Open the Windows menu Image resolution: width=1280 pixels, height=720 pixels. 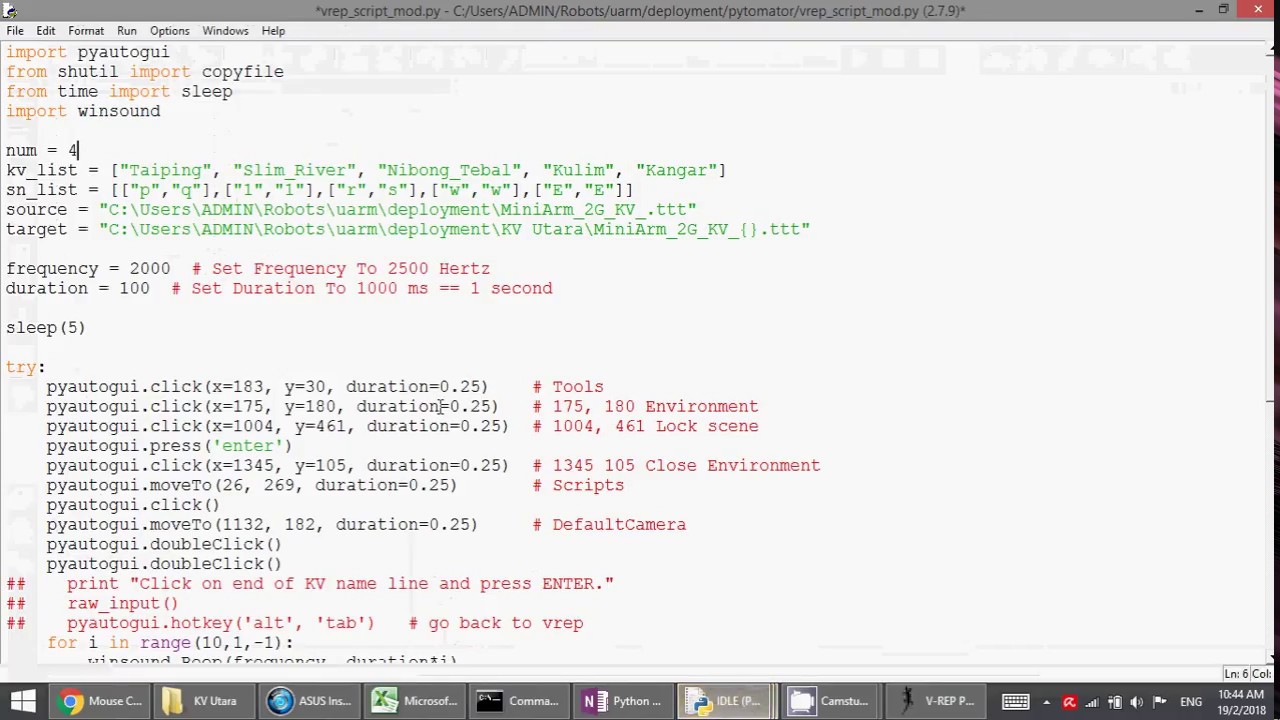click(225, 31)
